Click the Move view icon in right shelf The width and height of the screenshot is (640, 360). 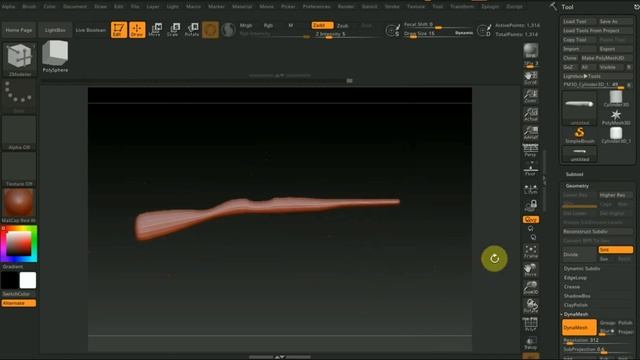[531, 269]
